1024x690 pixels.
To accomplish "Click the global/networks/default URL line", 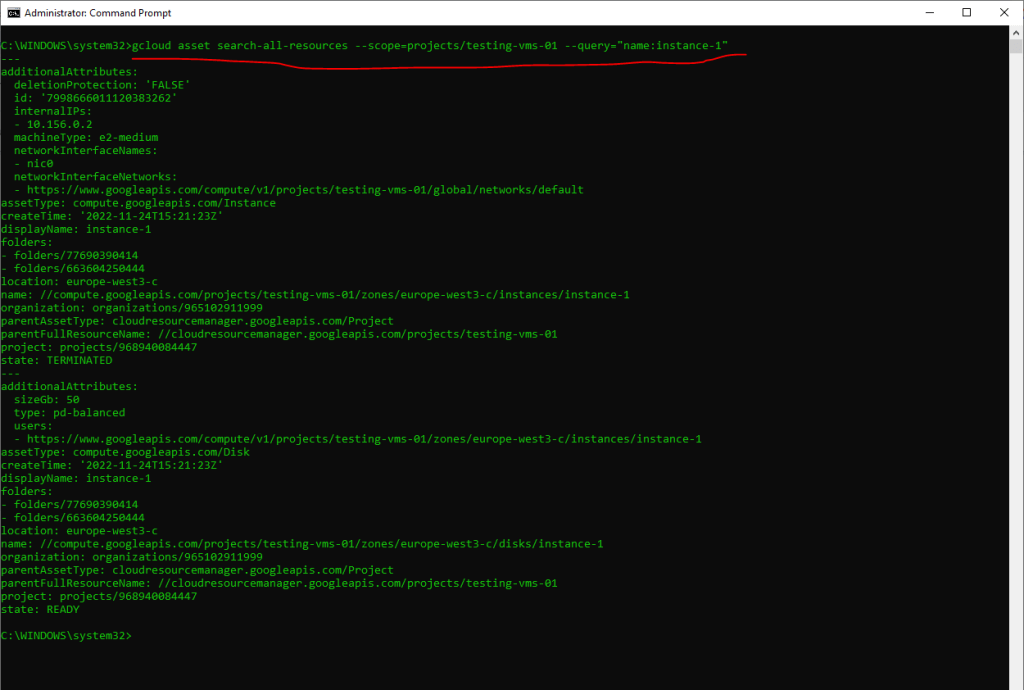I will click(305, 189).
